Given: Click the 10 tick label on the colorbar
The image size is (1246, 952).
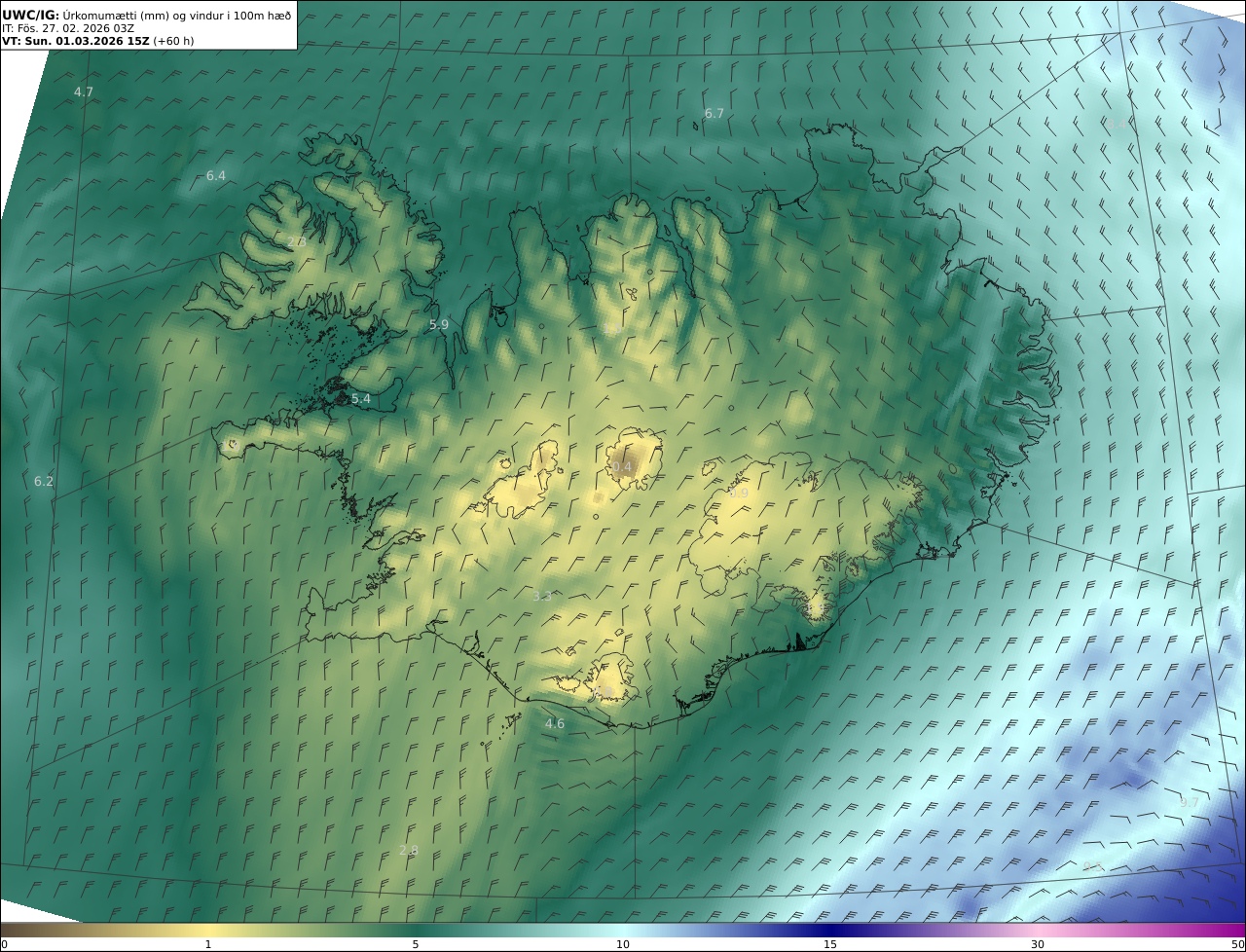Looking at the screenshot, I should click(x=623, y=944).
